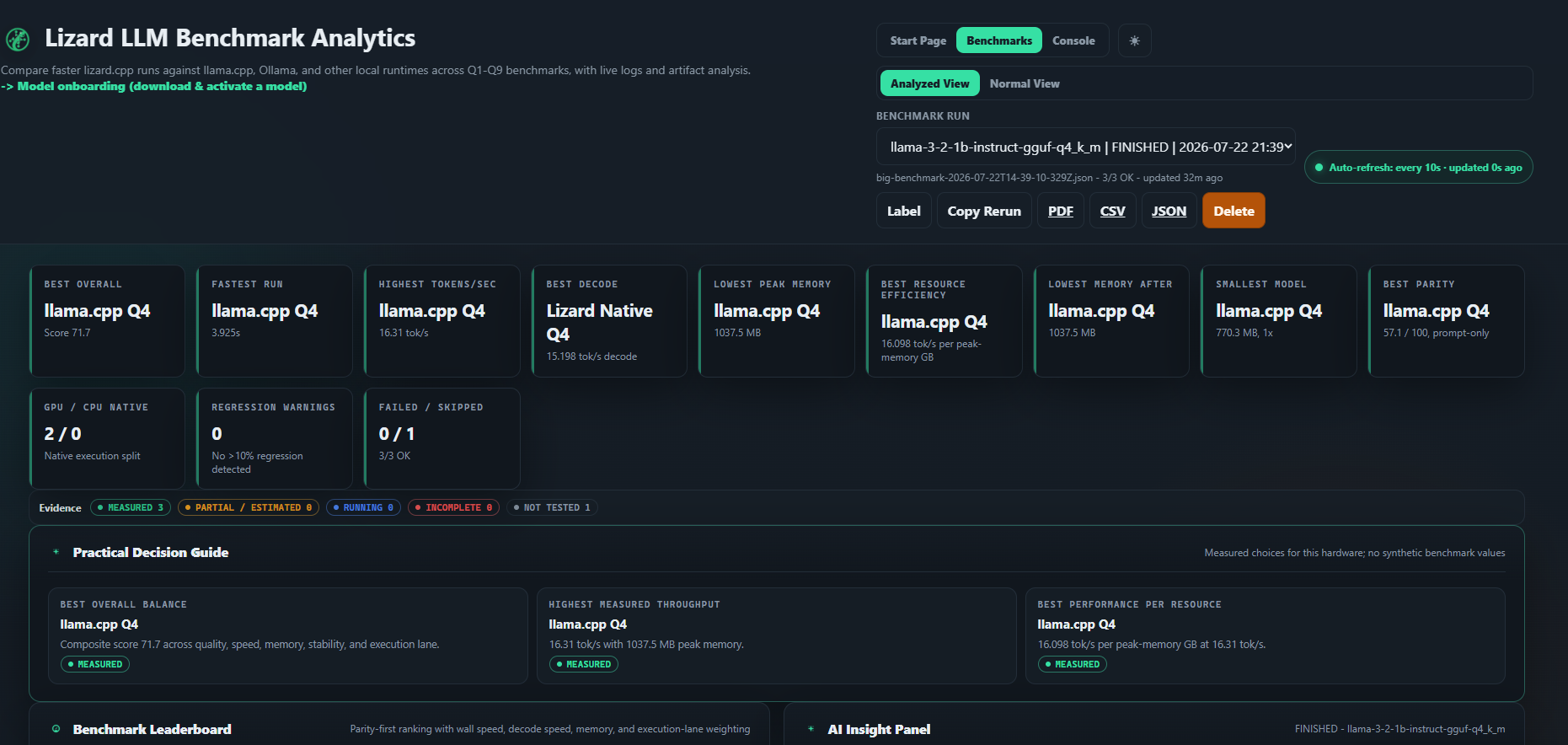Click the '15.198 tok/s decode' text
Image resolution: width=1568 pixels, height=745 pixels.
pos(591,356)
